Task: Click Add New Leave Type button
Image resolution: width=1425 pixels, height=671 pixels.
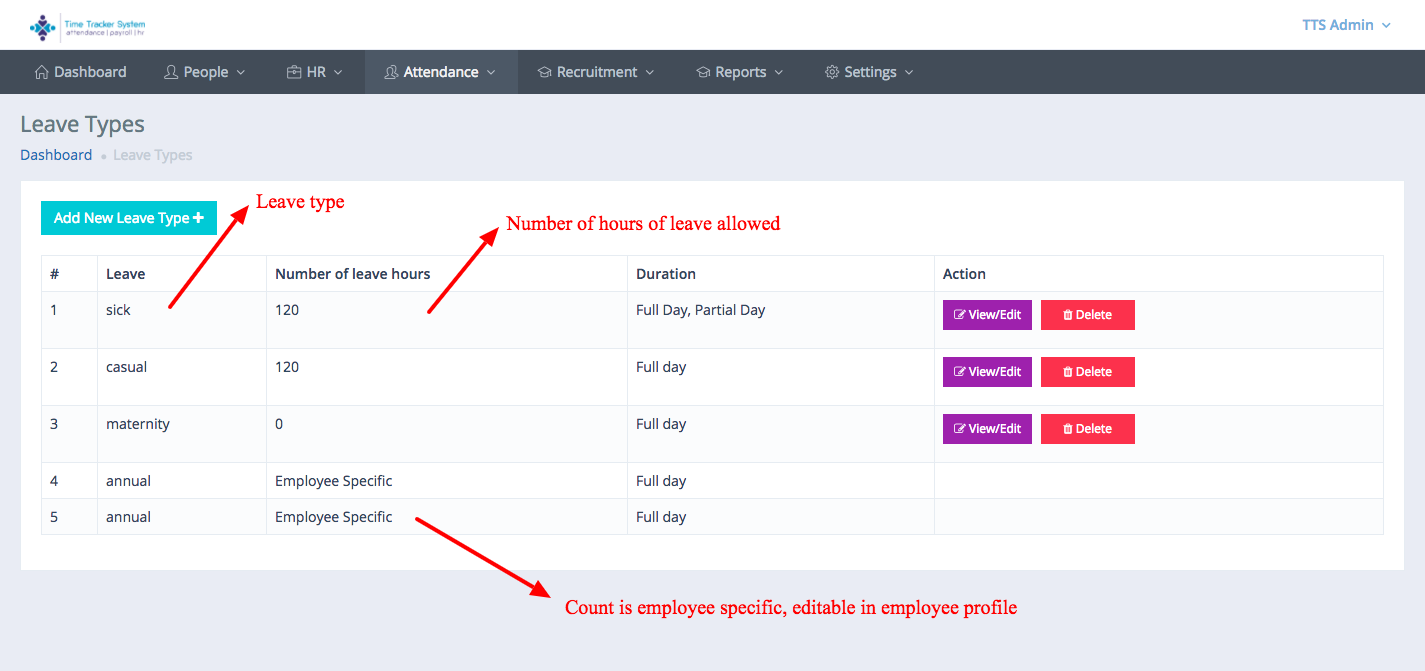Action: click(129, 218)
